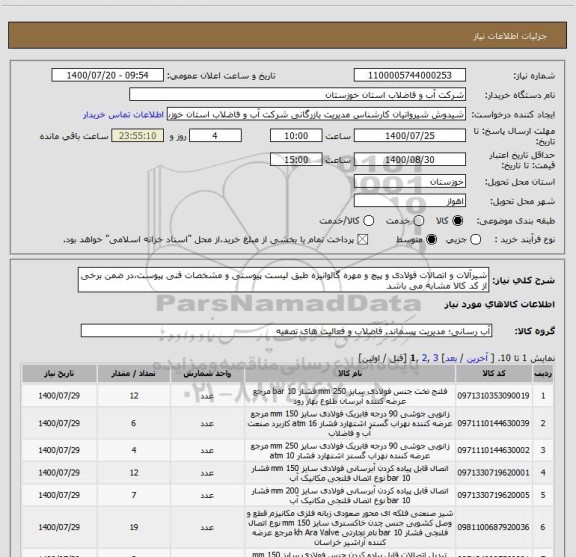
Task: Click quantity 6 in row 2
Action: 134,423
